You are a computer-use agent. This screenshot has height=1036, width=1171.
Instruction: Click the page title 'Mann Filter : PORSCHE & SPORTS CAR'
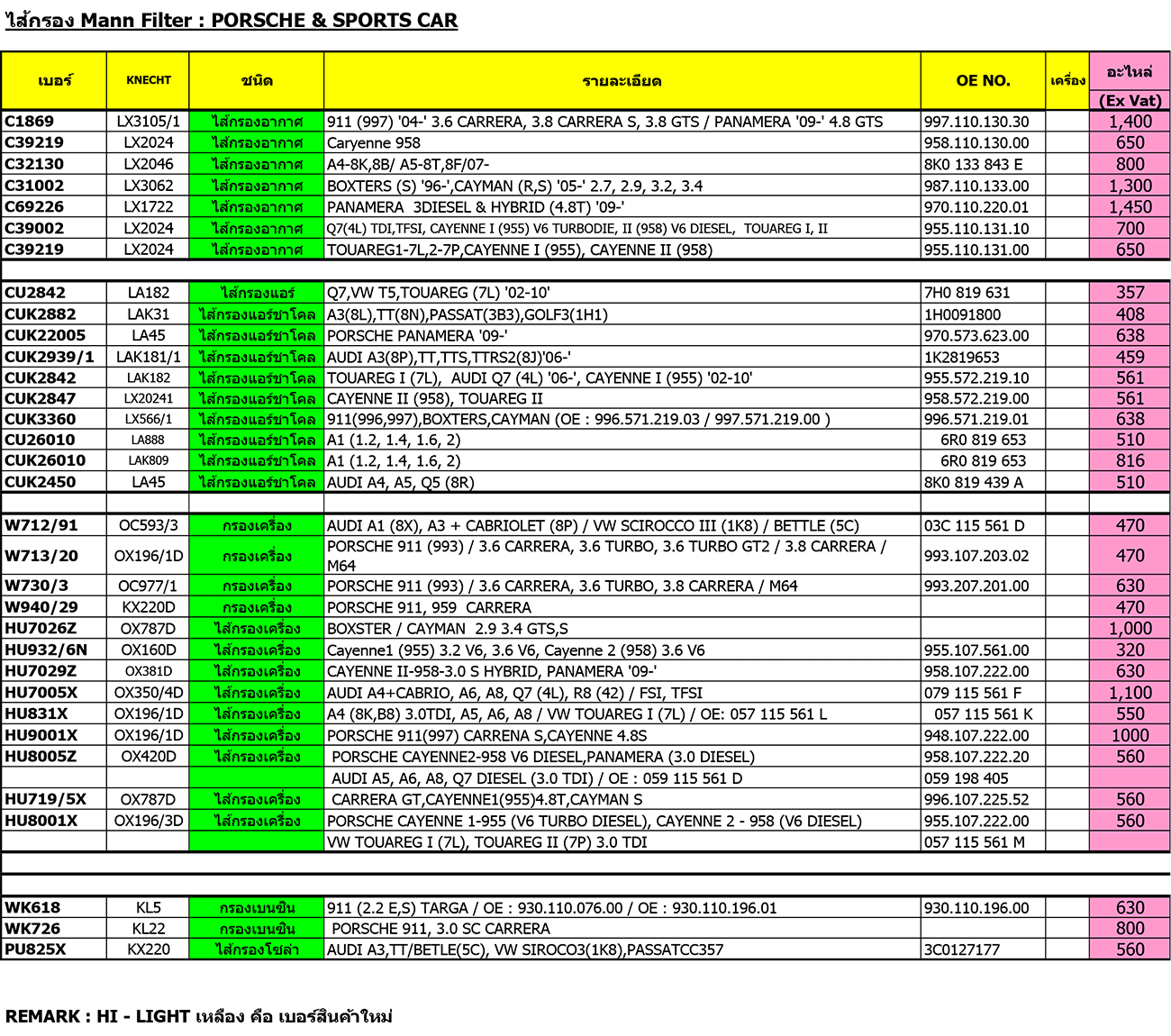(x=268, y=20)
